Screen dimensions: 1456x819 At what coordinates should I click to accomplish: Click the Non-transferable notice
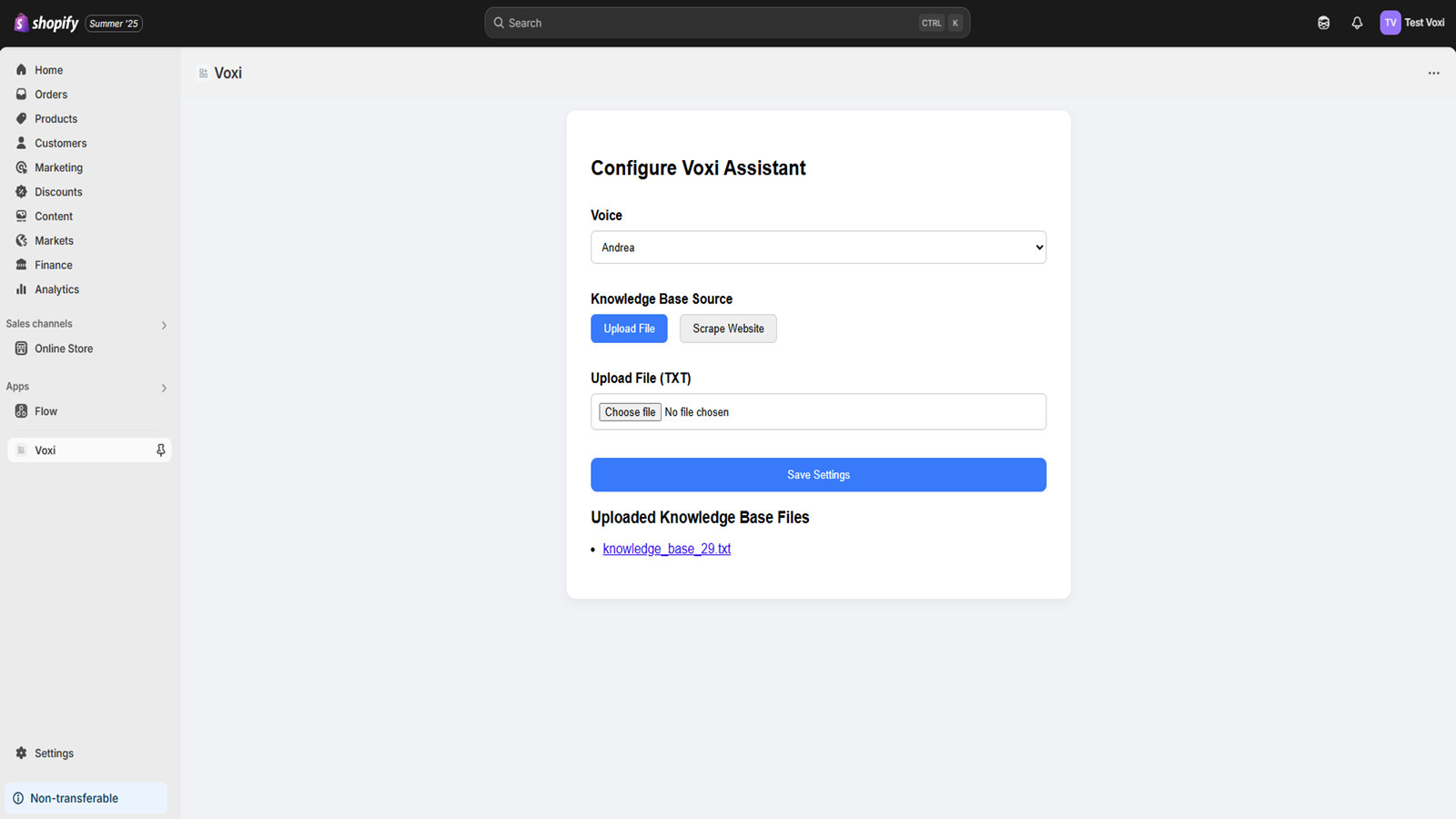86,798
